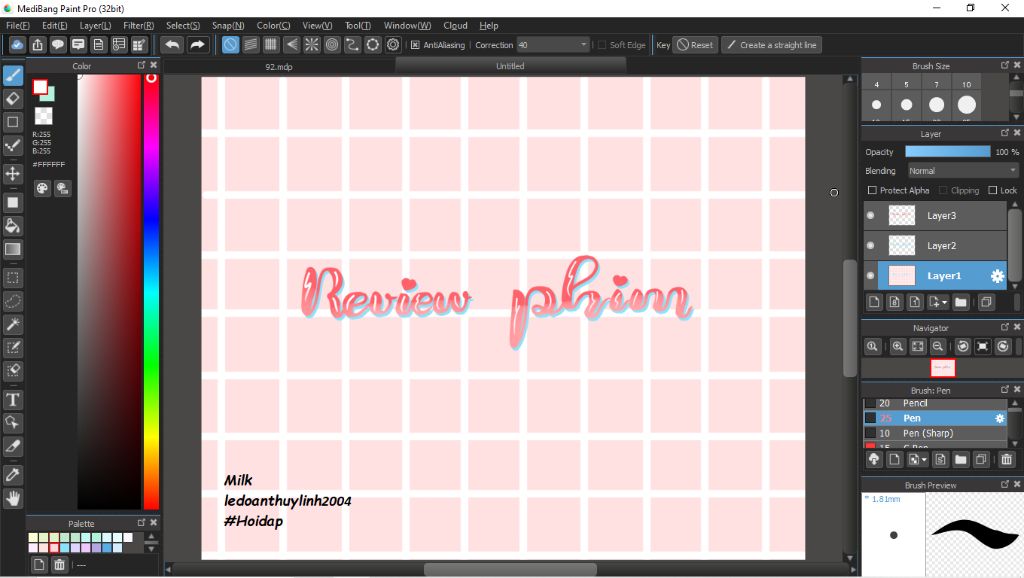Enable curve snap
This screenshot has width=1024, height=578.
[x=353, y=44]
